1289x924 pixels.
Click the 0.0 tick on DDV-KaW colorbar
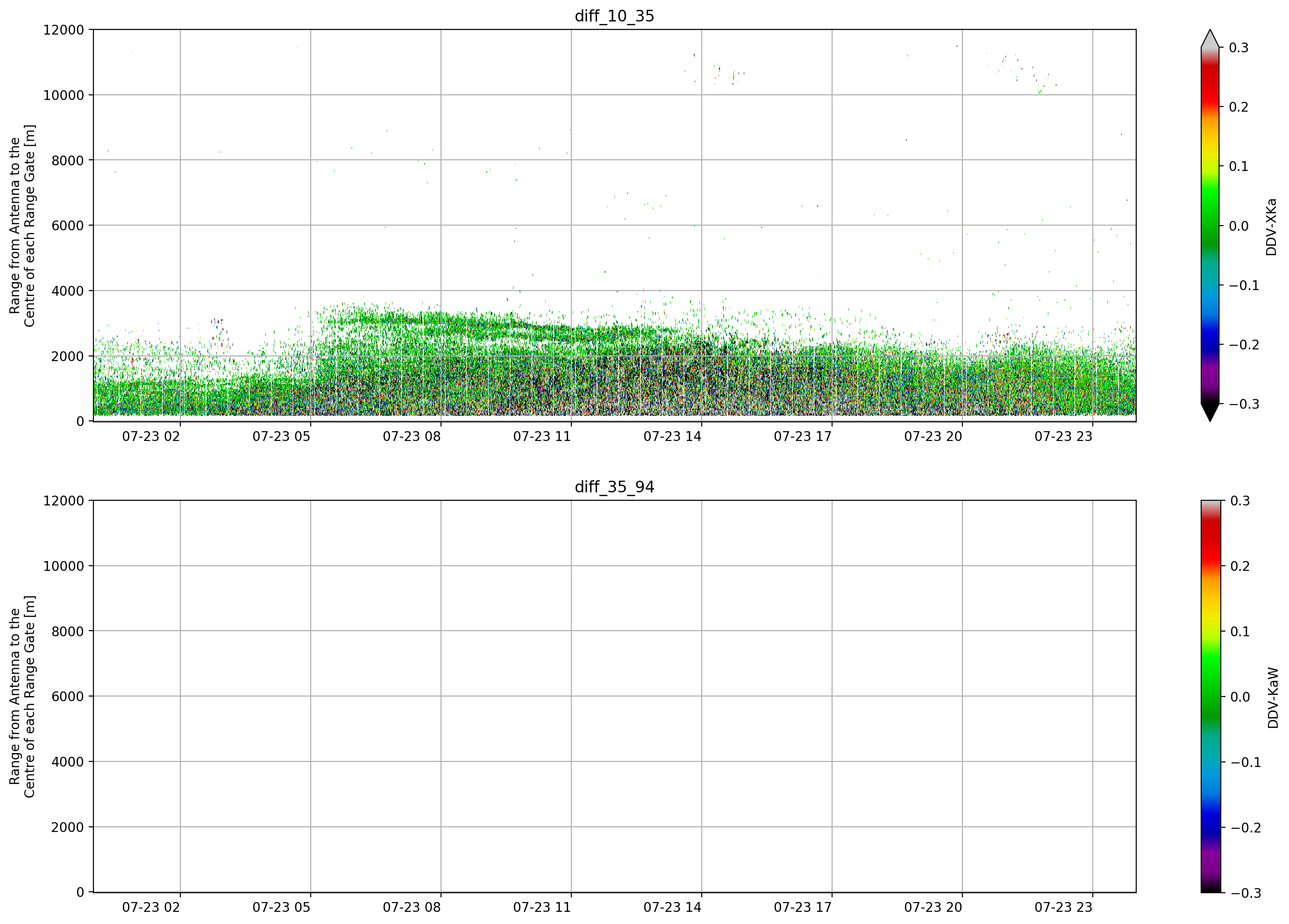(x=1240, y=697)
